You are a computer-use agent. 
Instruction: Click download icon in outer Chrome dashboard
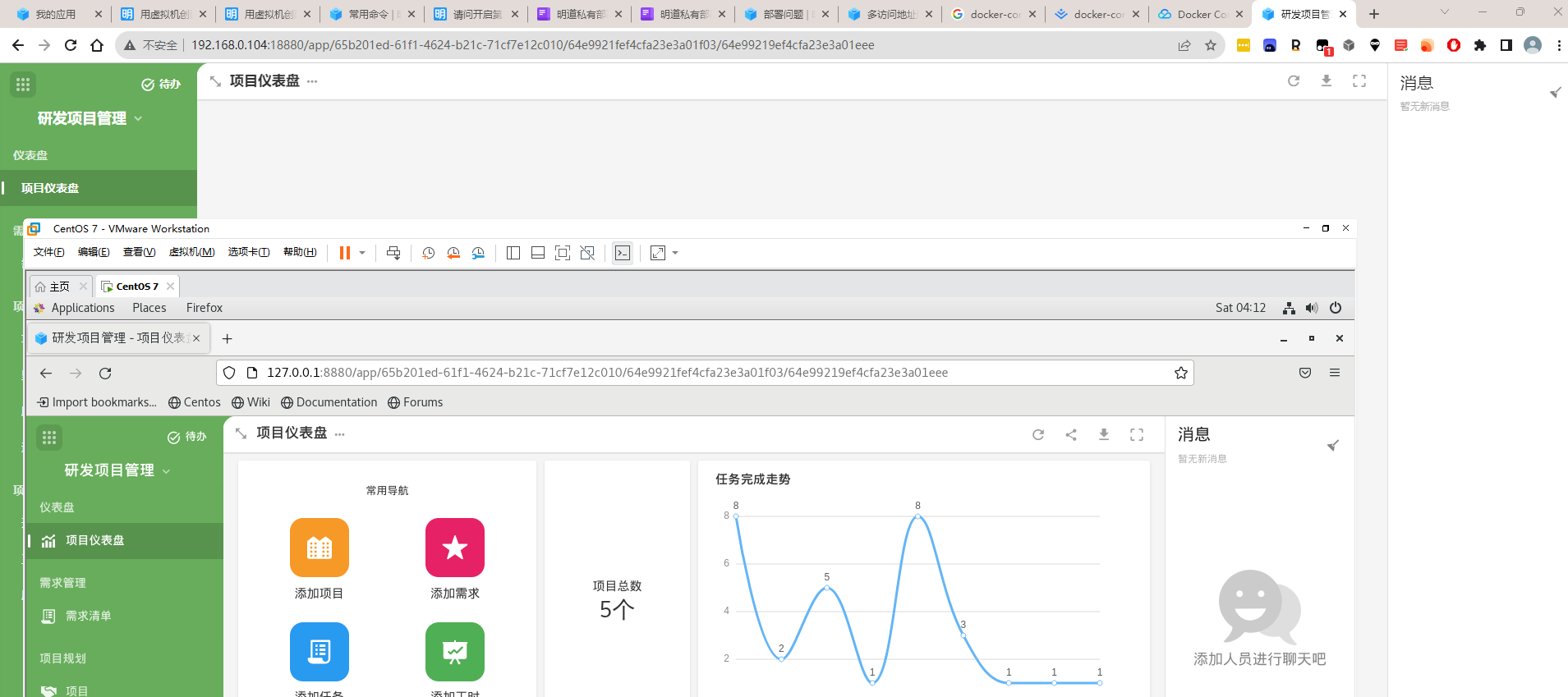tap(1326, 80)
